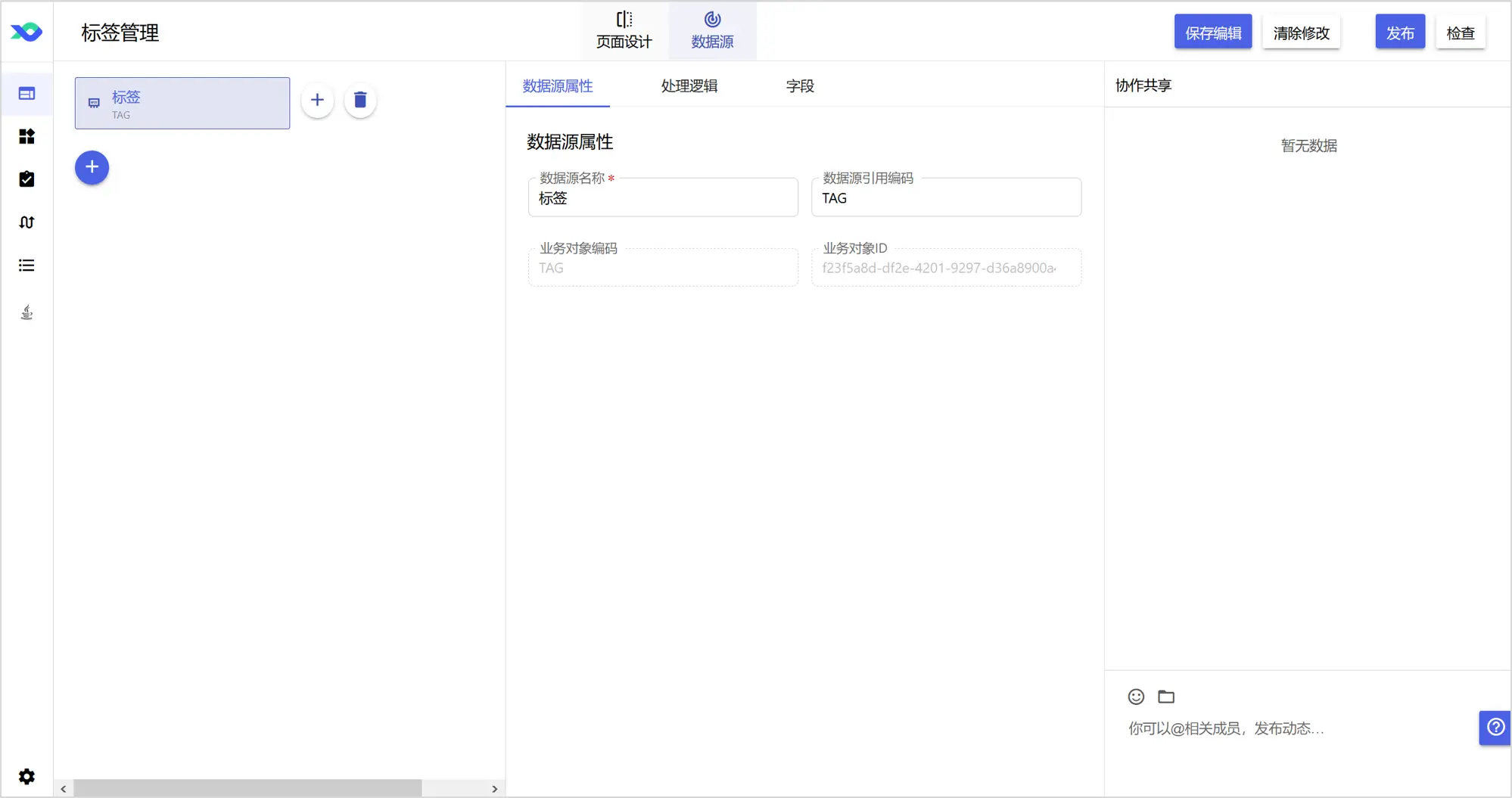1512x798 pixels.
Task: Attach a file via folder icon
Action: click(1166, 697)
